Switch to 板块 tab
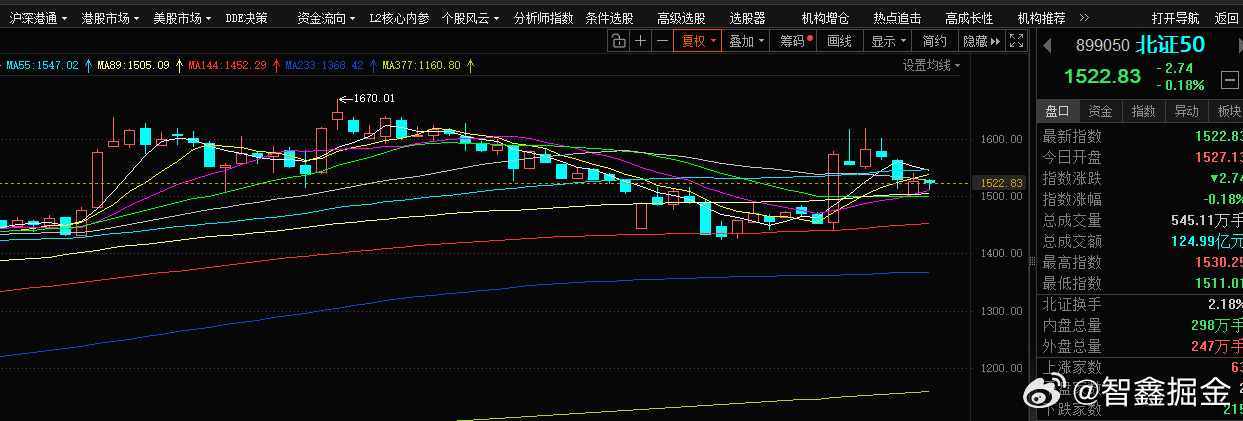Image resolution: width=1243 pixels, height=421 pixels. pyautogui.click(x=1227, y=111)
